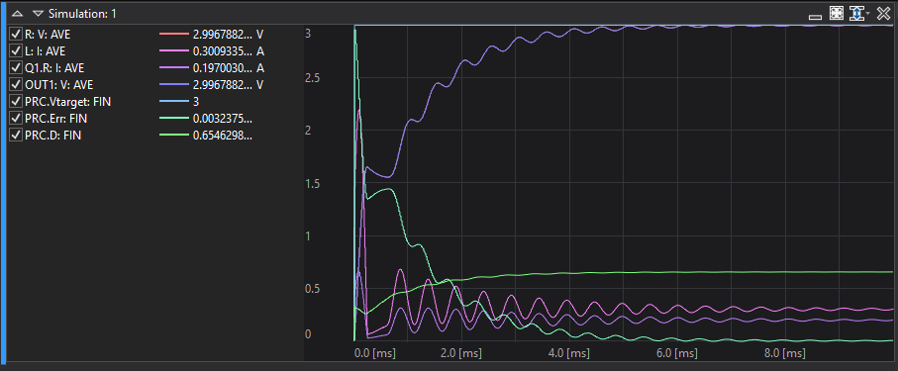898x371 pixels.
Task: Toggle the PRC.D: FIN checkbox
Action: click(x=16, y=136)
